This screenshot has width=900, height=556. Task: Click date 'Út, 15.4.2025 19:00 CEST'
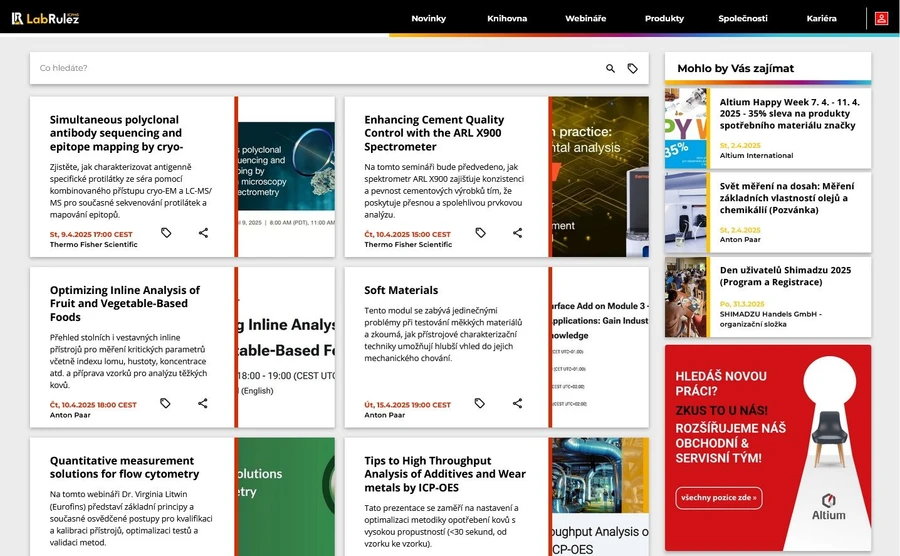[408, 405]
